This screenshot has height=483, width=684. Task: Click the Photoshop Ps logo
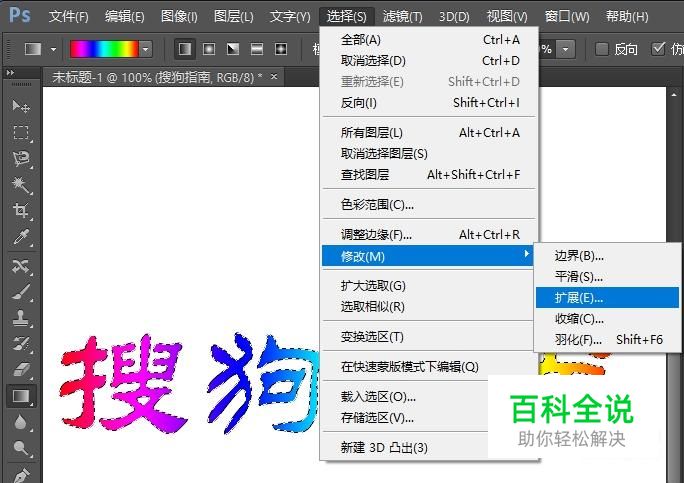coord(20,16)
